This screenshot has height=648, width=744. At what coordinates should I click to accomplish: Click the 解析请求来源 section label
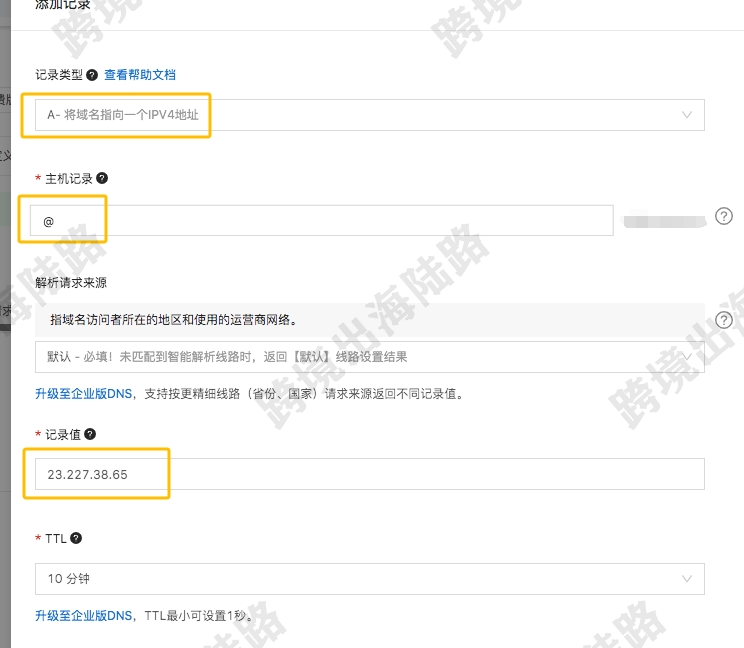pos(71,283)
